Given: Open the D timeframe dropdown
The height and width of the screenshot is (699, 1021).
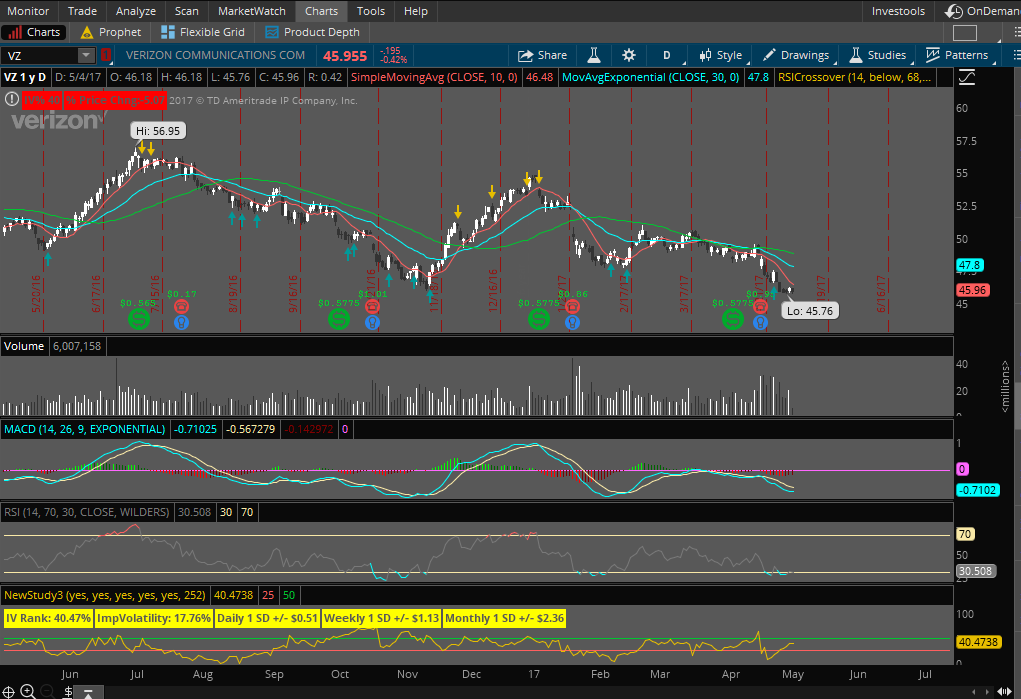Looking at the screenshot, I should click(666, 55).
